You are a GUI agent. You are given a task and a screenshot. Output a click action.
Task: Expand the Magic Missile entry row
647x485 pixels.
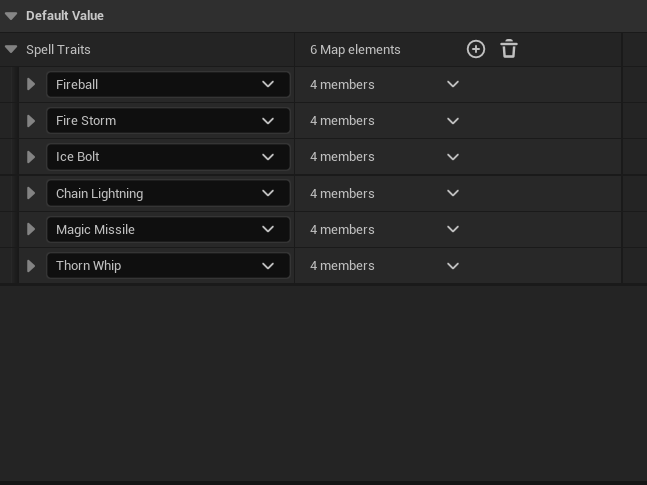coord(31,229)
